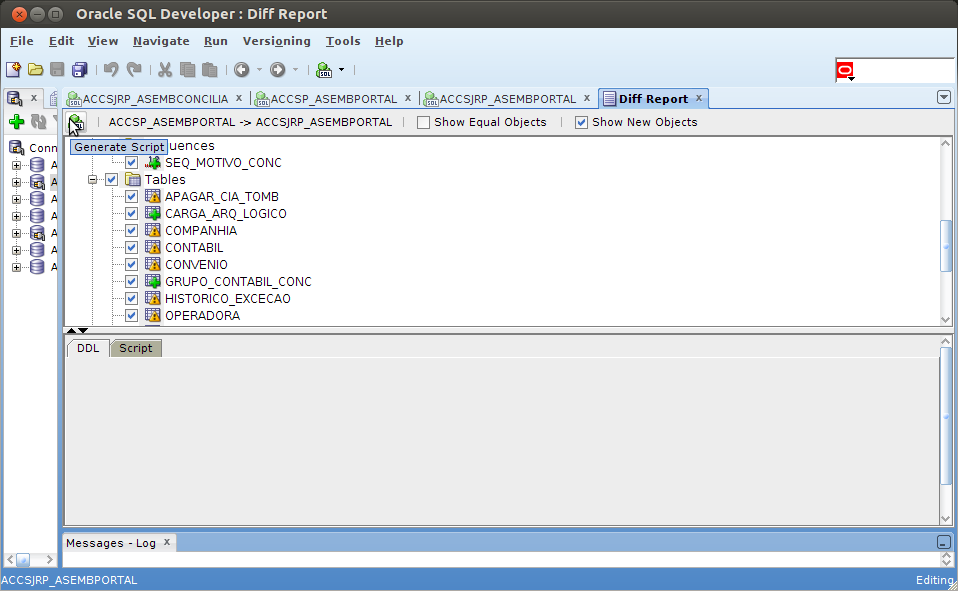Uncheck the CONVENIO table checkbox
958x591 pixels.
tap(131, 265)
